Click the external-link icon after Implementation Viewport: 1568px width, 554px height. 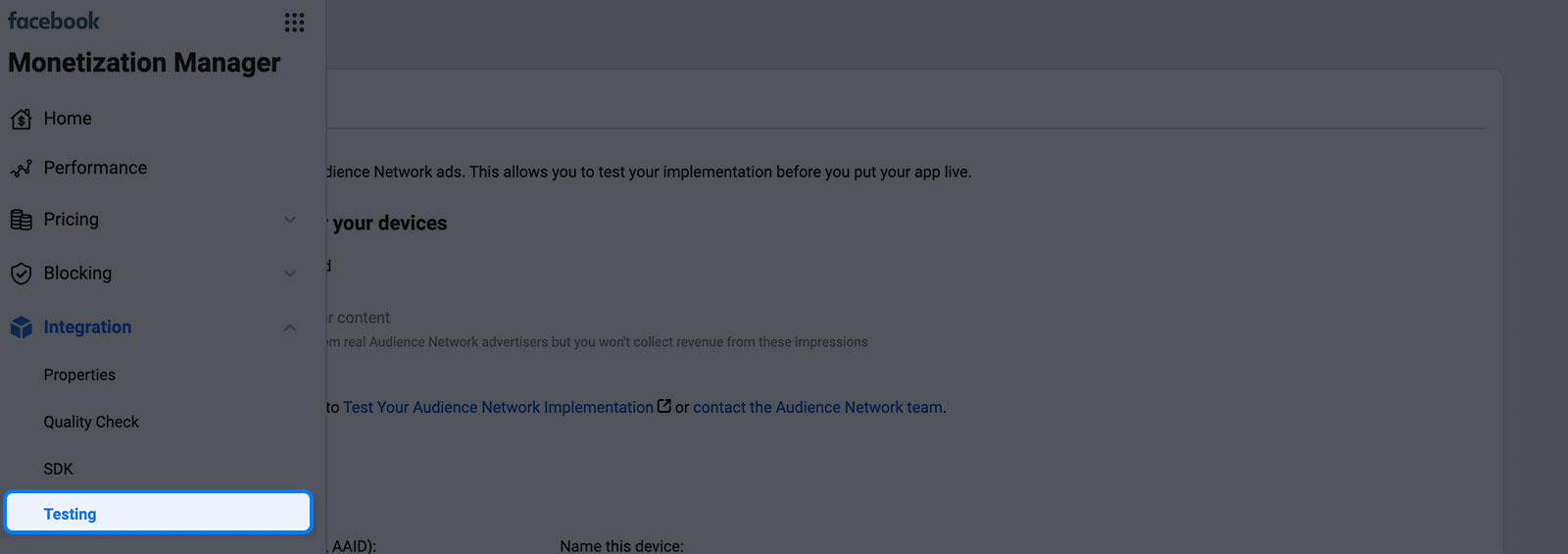point(664,406)
